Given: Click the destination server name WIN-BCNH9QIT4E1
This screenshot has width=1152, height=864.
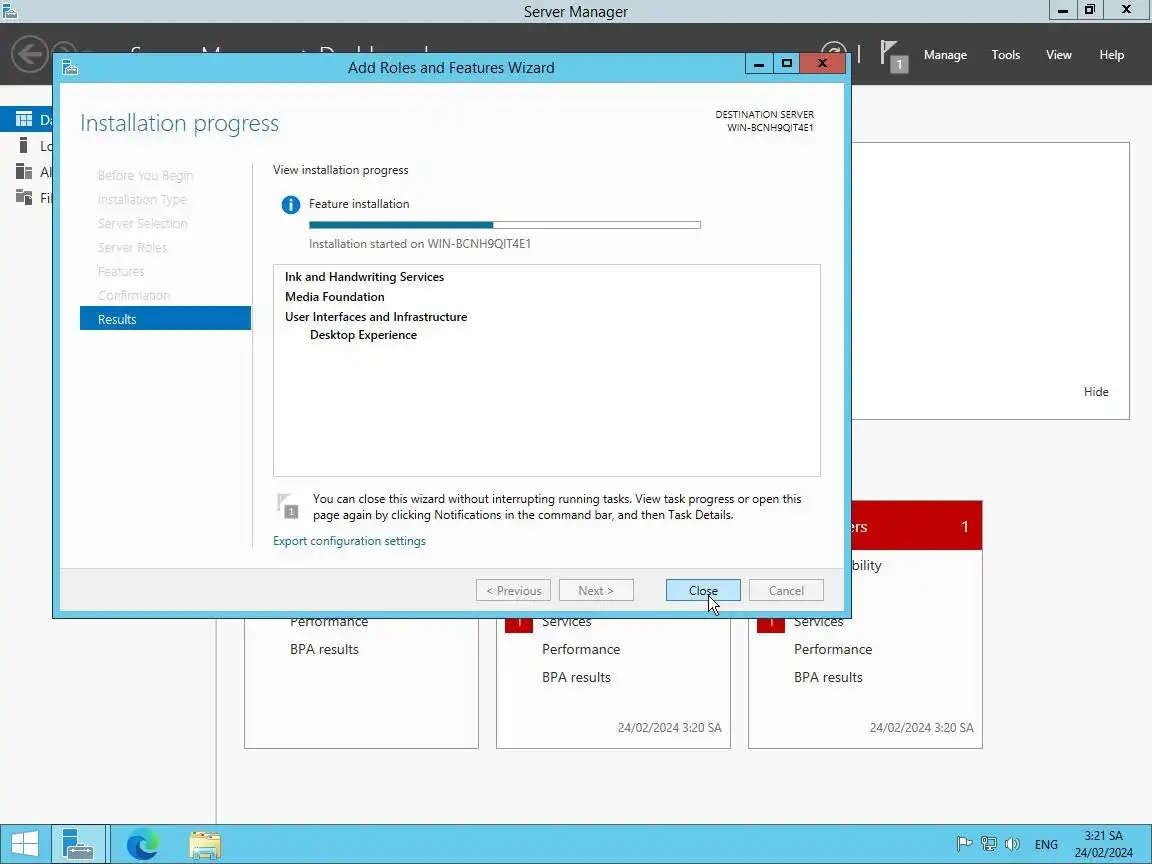Looking at the screenshot, I should pyautogui.click(x=770, y=128).
